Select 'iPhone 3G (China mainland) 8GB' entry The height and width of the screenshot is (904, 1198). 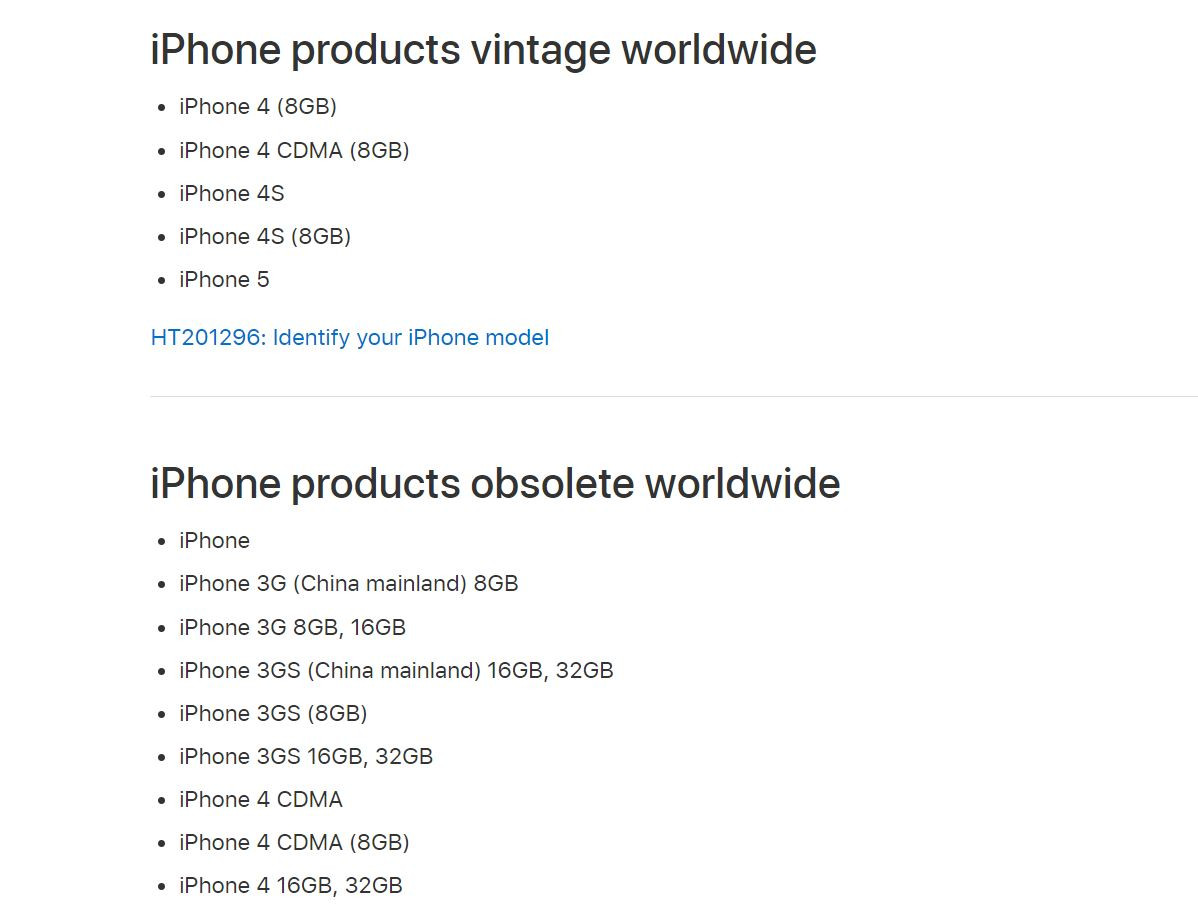point(348,584)
